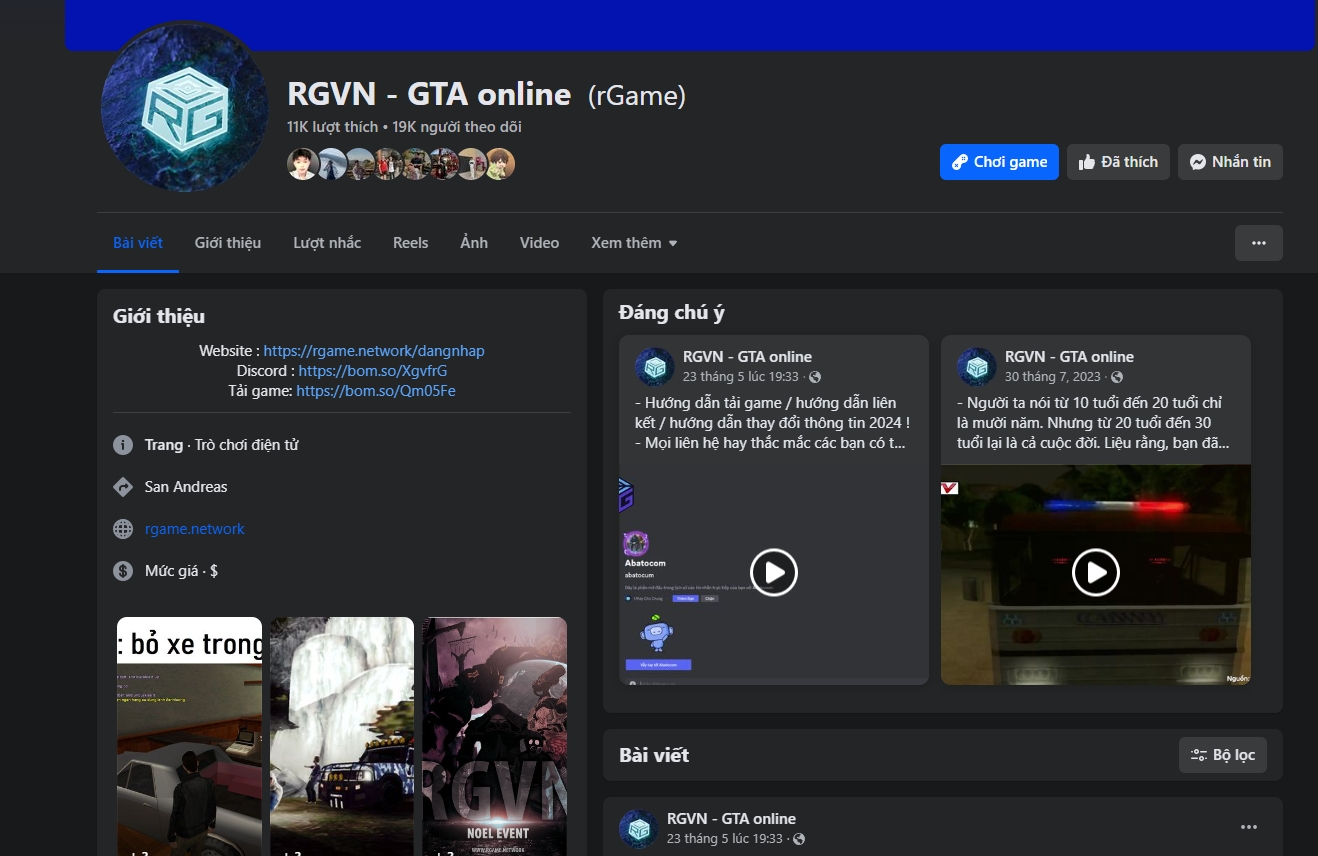Click the last follower avatar in the row
Viewport: 1318px width, 856px height.
pos(500,164)
